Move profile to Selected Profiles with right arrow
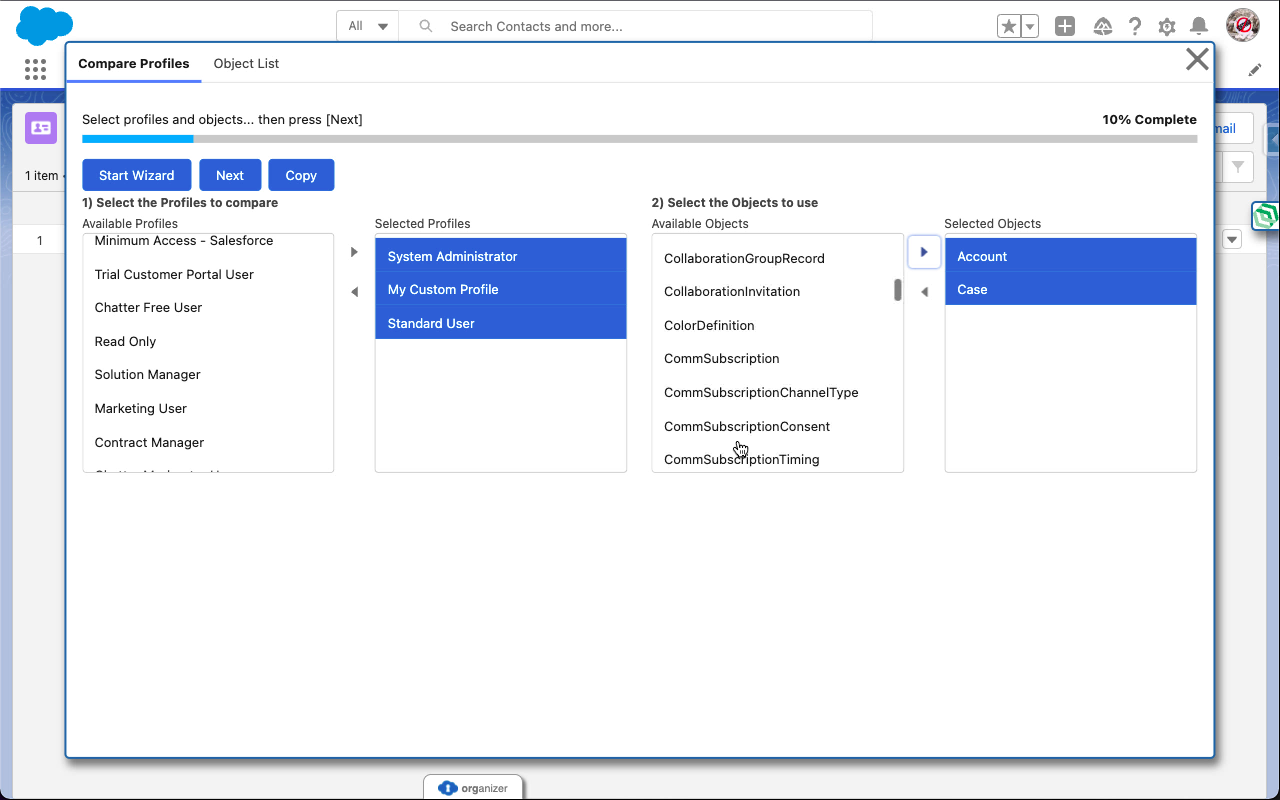 tap(354, 252)
